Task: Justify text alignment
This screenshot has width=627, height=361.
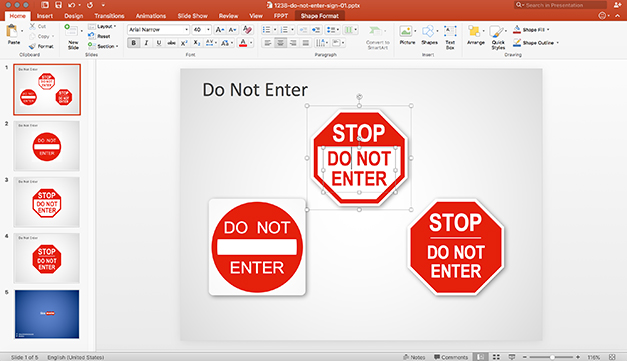Action: pyautogui.click(x=306, y=43)
